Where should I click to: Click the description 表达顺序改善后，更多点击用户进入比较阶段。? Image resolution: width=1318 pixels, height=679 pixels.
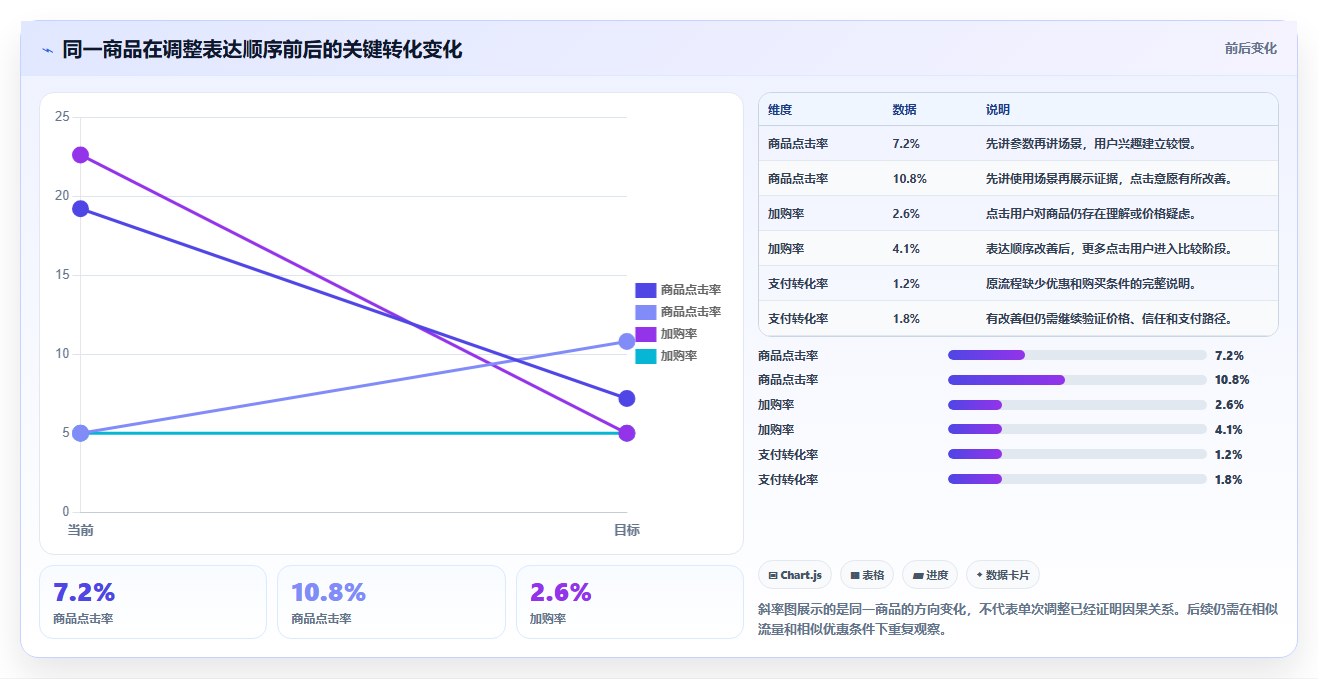coord(1111,249)
